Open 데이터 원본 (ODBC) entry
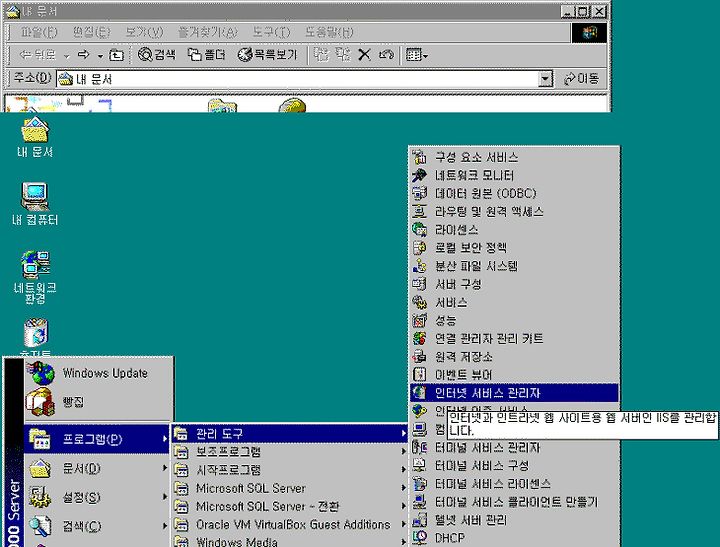Viewport: 720px width, 547px height. click(x=514, y=193)
